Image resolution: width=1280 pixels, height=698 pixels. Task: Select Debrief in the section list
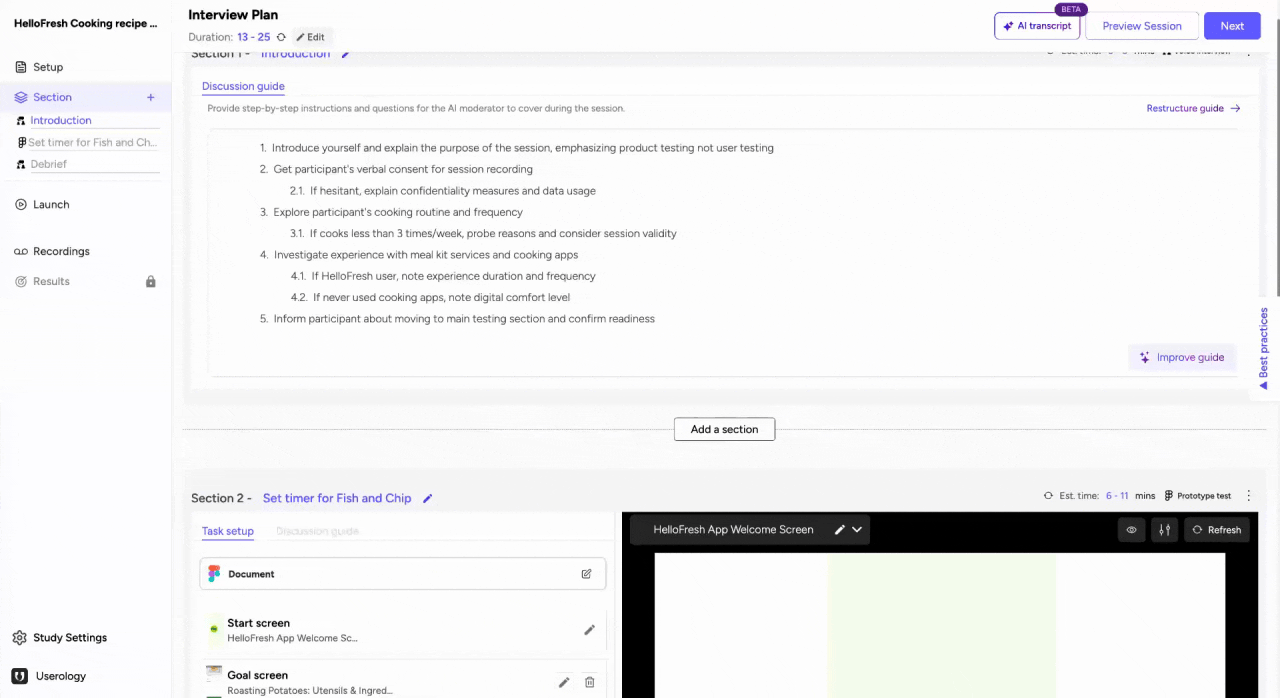coord(48,164)
